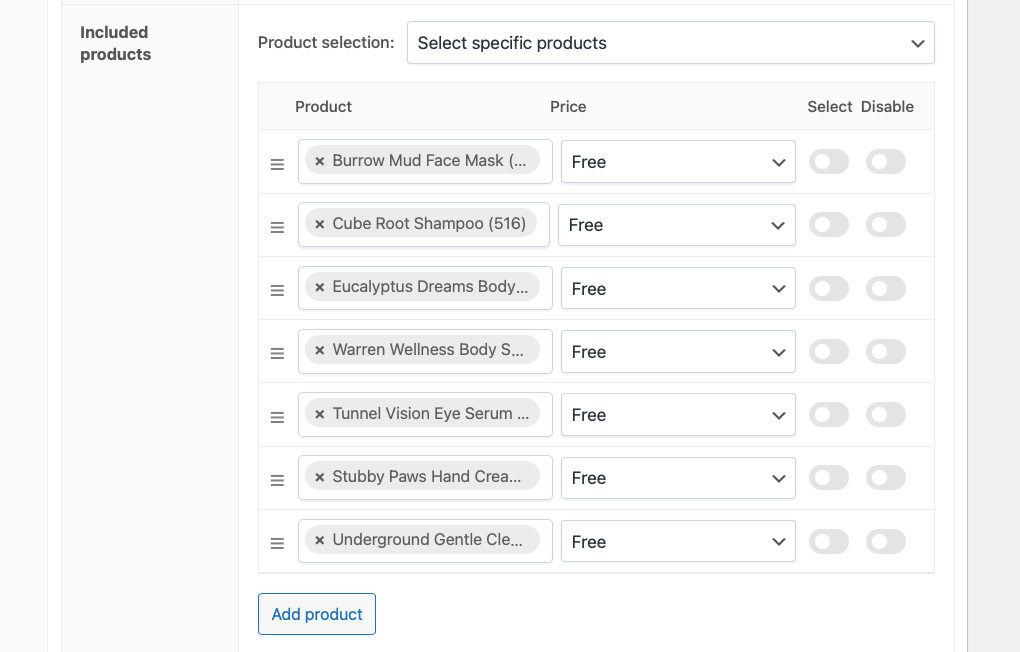1020x652 pixels.
Task: Turn on Select for Underground Gentle Cleanser
Action: point(829,541)
